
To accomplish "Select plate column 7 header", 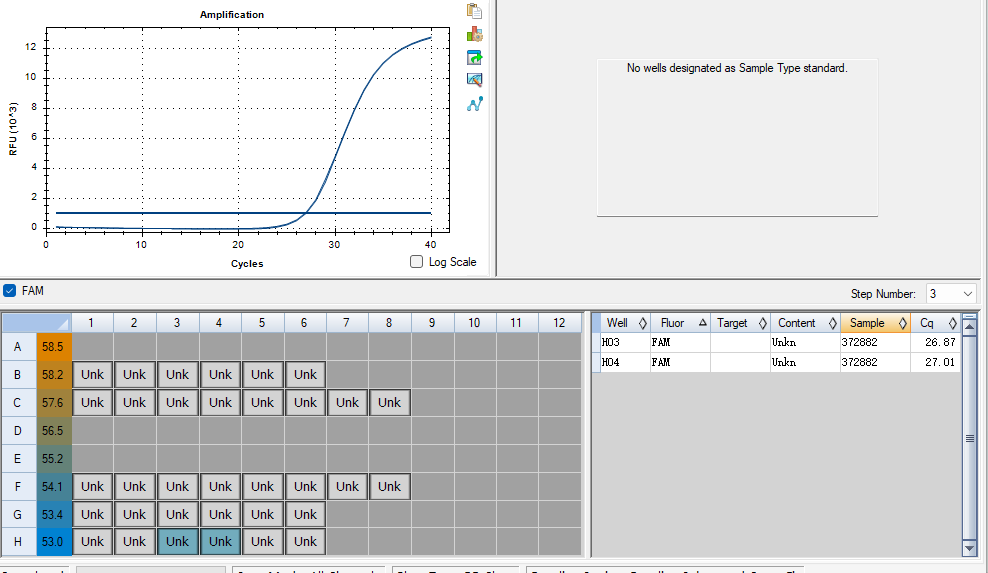I will 347,323.
